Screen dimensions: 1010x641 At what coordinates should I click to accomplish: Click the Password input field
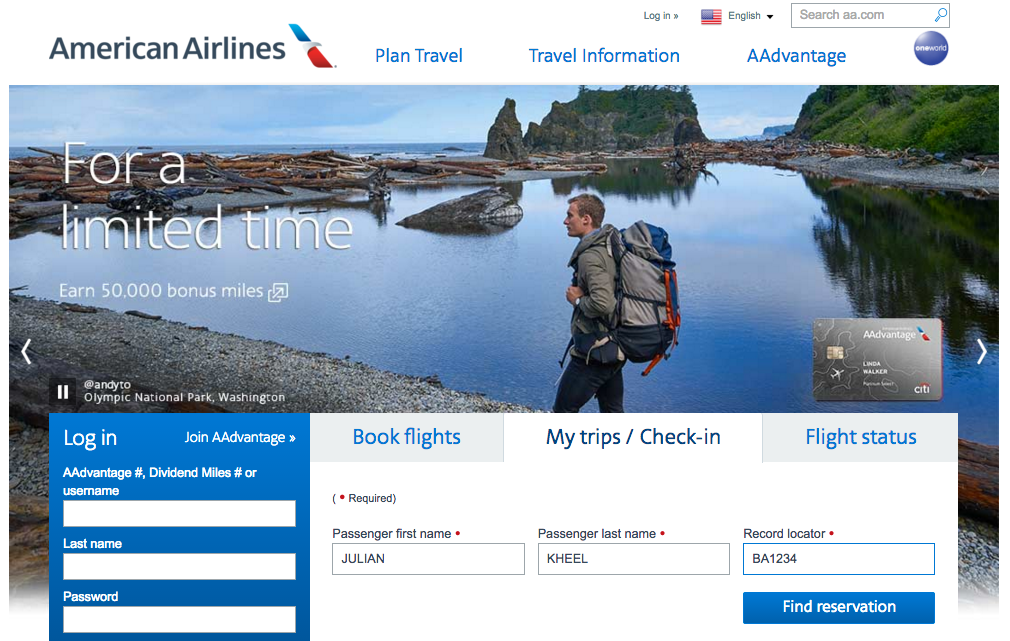click(x=179, y=619)
